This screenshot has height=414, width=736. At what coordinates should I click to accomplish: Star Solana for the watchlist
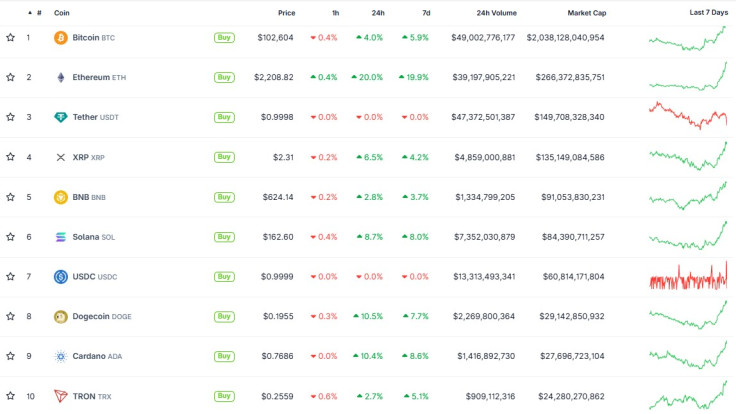click(x=10, y=237)
